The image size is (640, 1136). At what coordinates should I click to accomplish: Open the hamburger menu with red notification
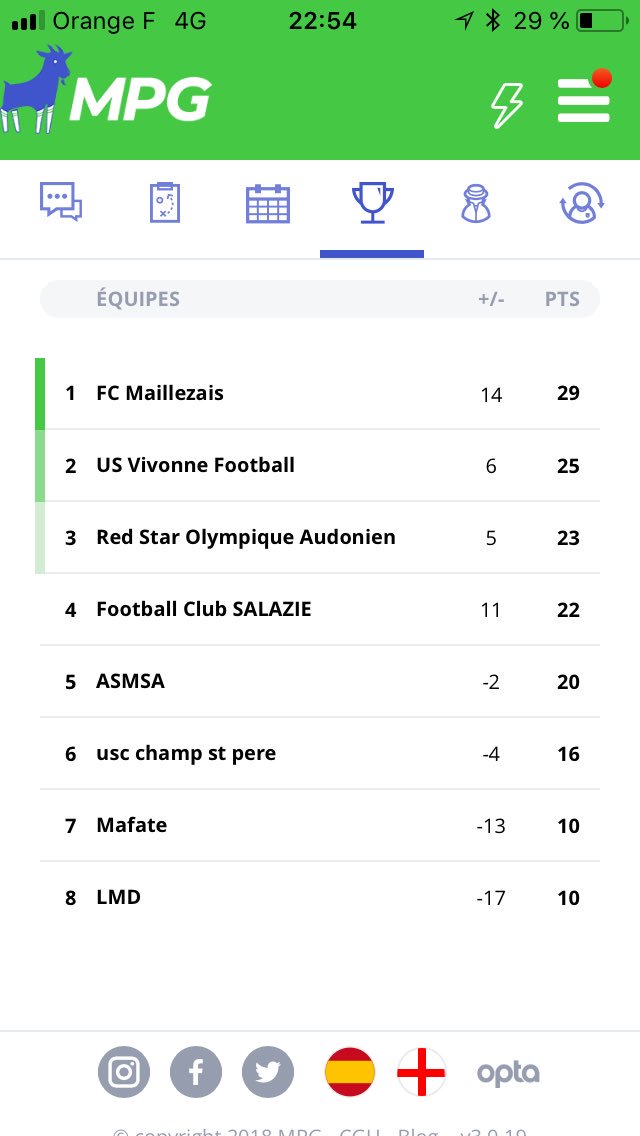[x=584, y=97]
